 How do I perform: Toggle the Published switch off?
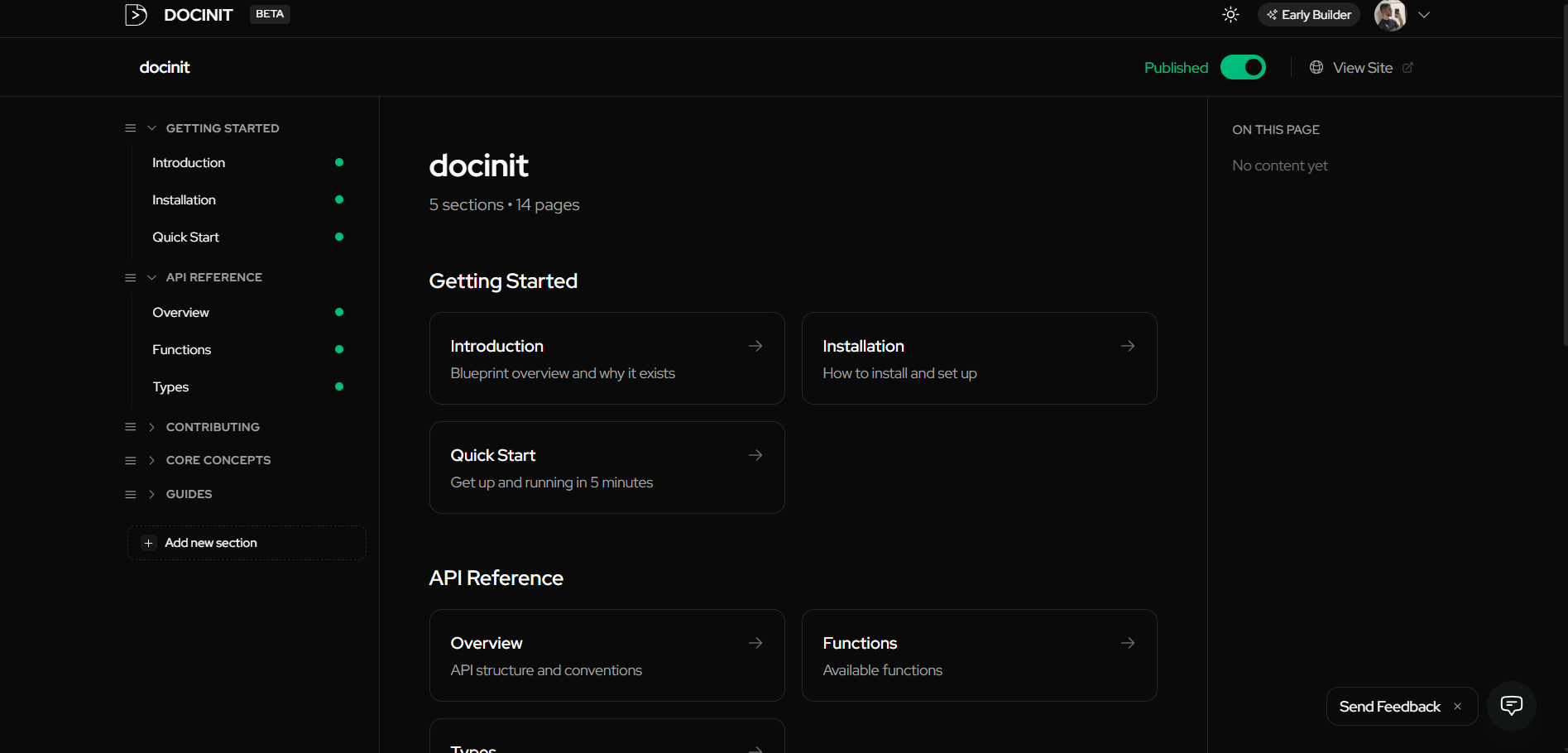[1243, 67]
